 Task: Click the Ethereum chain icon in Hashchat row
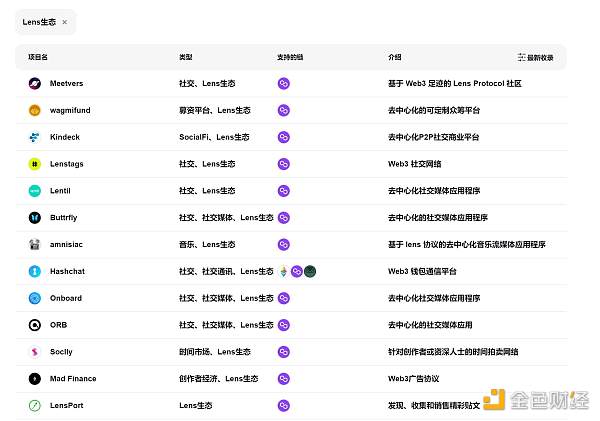tap(284, 271)
